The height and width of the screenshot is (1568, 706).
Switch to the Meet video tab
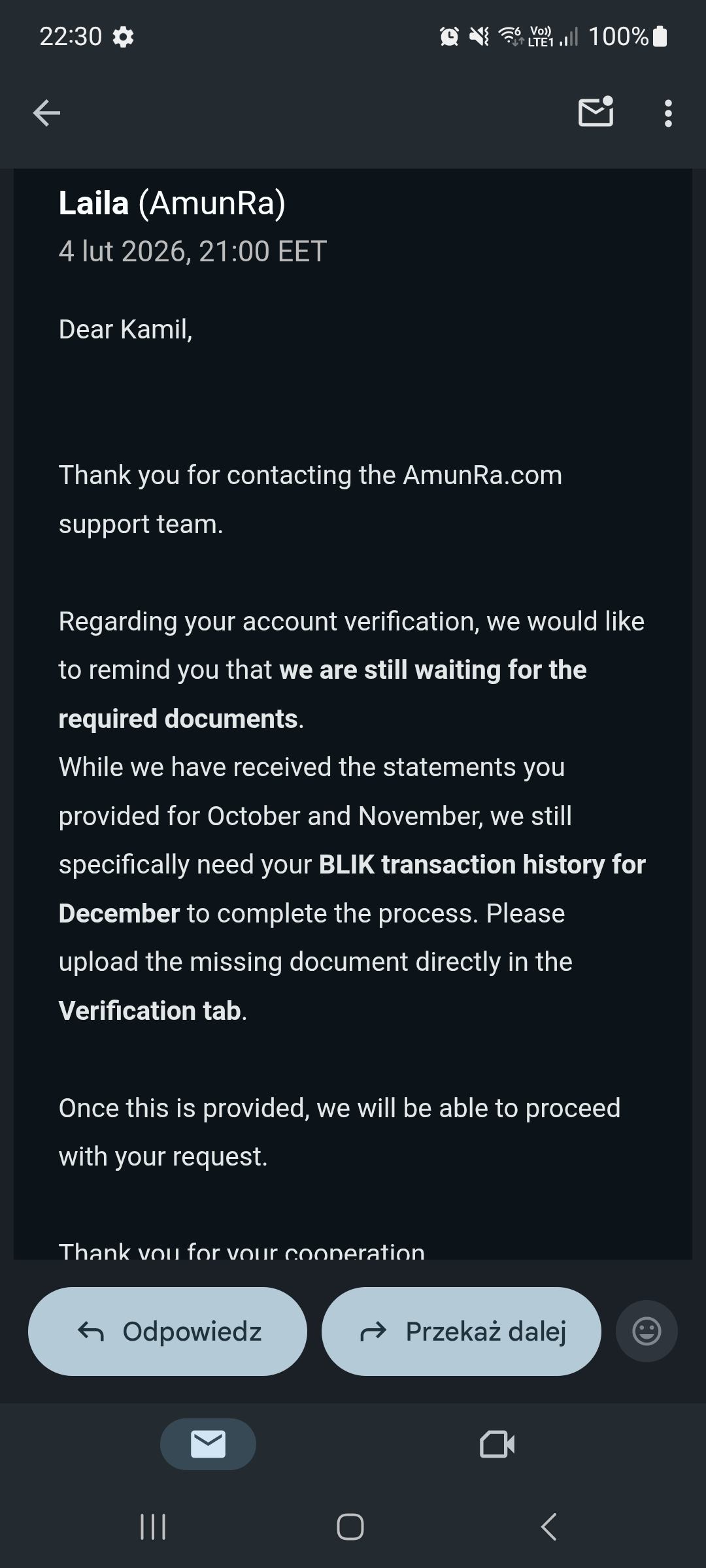[x=497, y=1444]
